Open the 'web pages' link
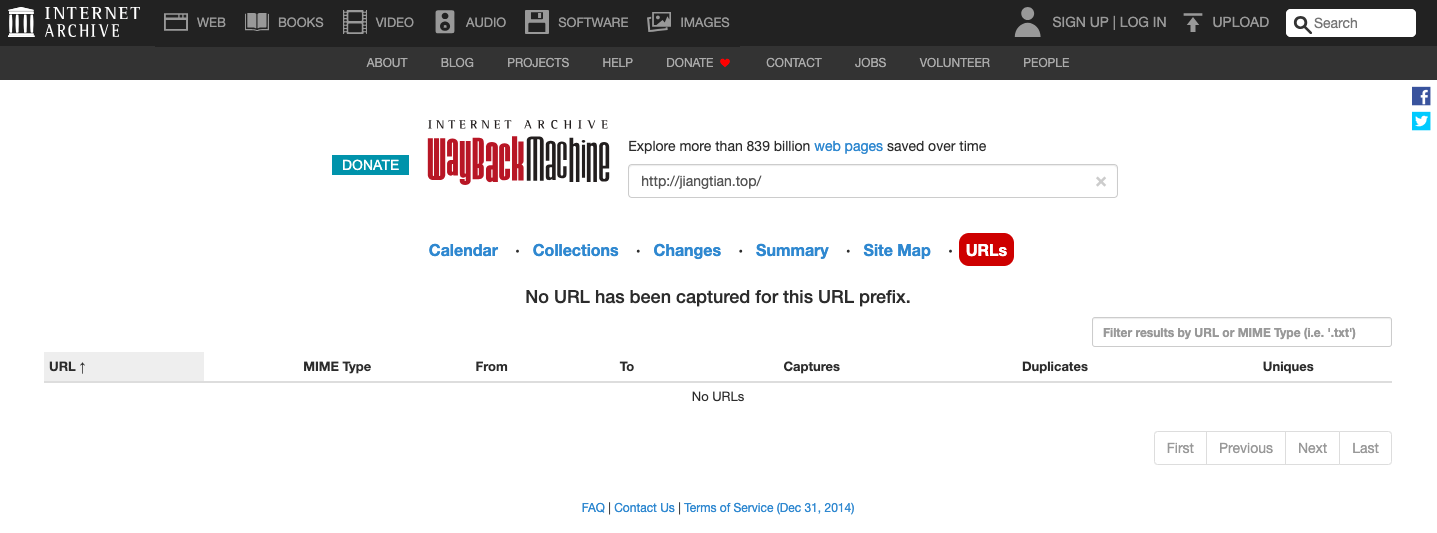The image size is (1437, 533). [848, 146]
